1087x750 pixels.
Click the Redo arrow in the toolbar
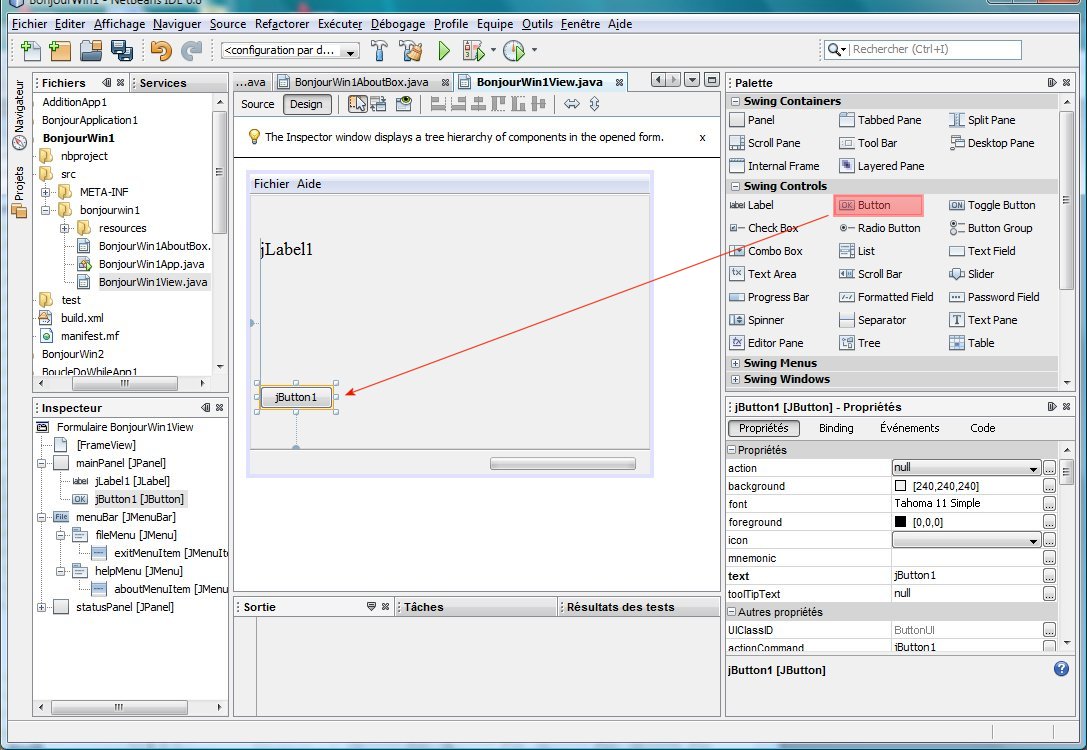pos(191,50)
